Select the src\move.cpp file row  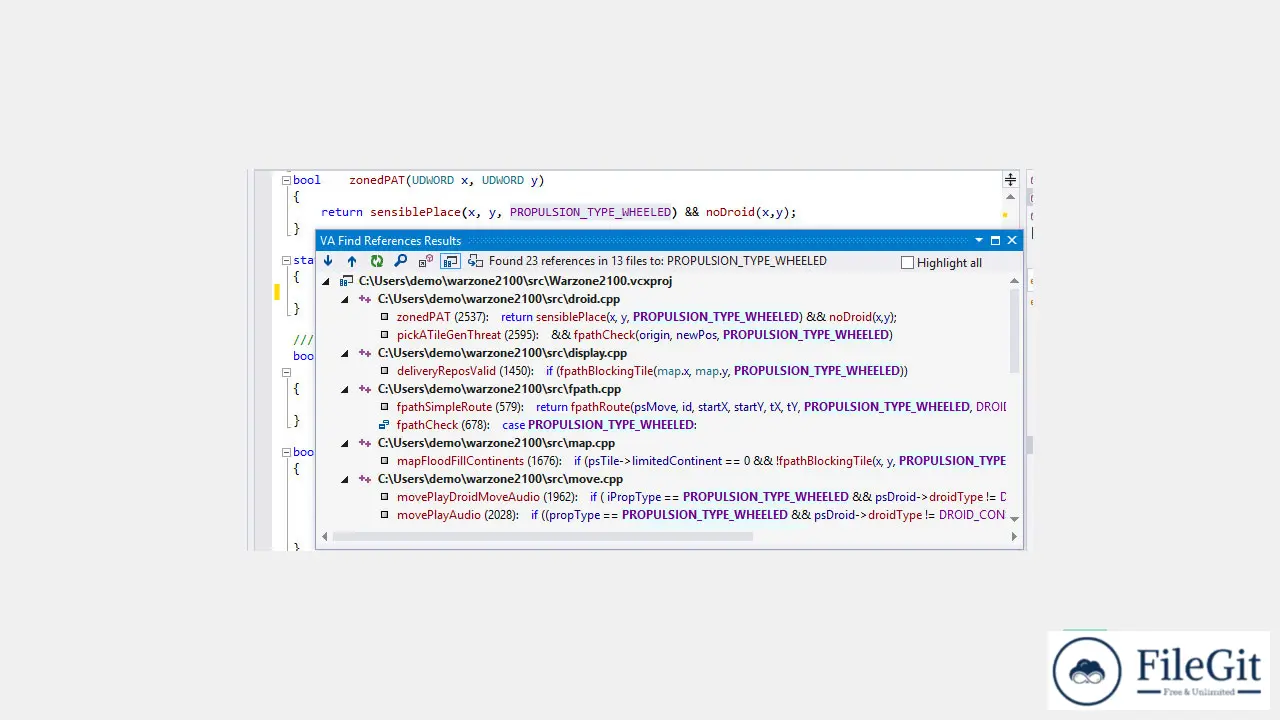[500, 479]
